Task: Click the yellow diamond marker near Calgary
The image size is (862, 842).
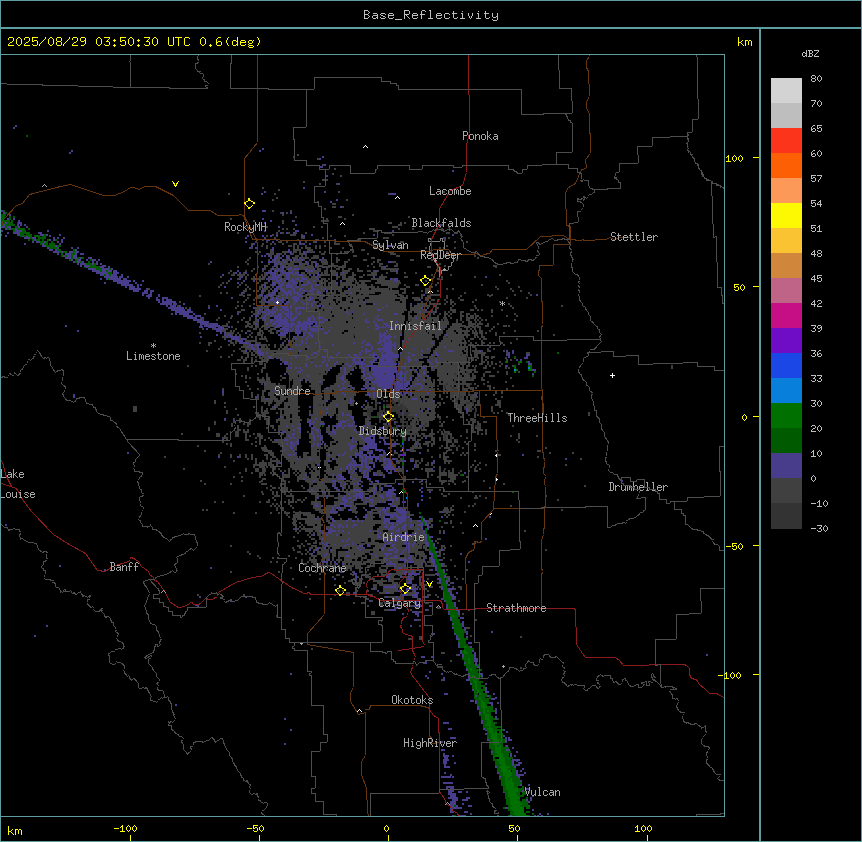Action: click(405, 588)
